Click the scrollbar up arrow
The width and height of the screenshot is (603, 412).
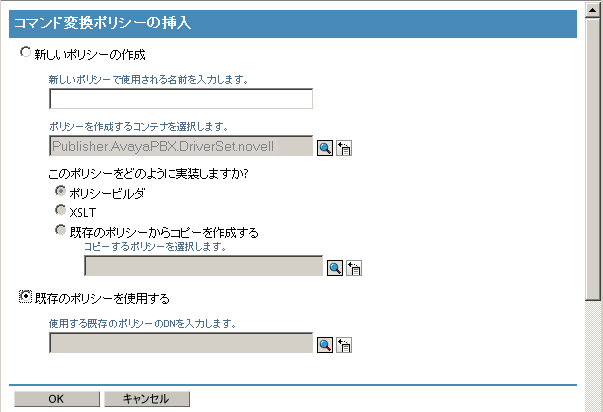click(x=594, y=9)
